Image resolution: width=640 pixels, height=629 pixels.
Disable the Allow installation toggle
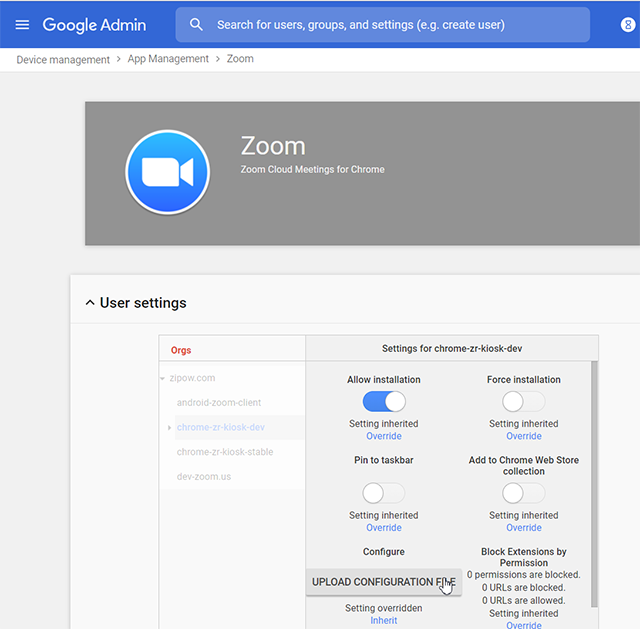pos(384,402)
